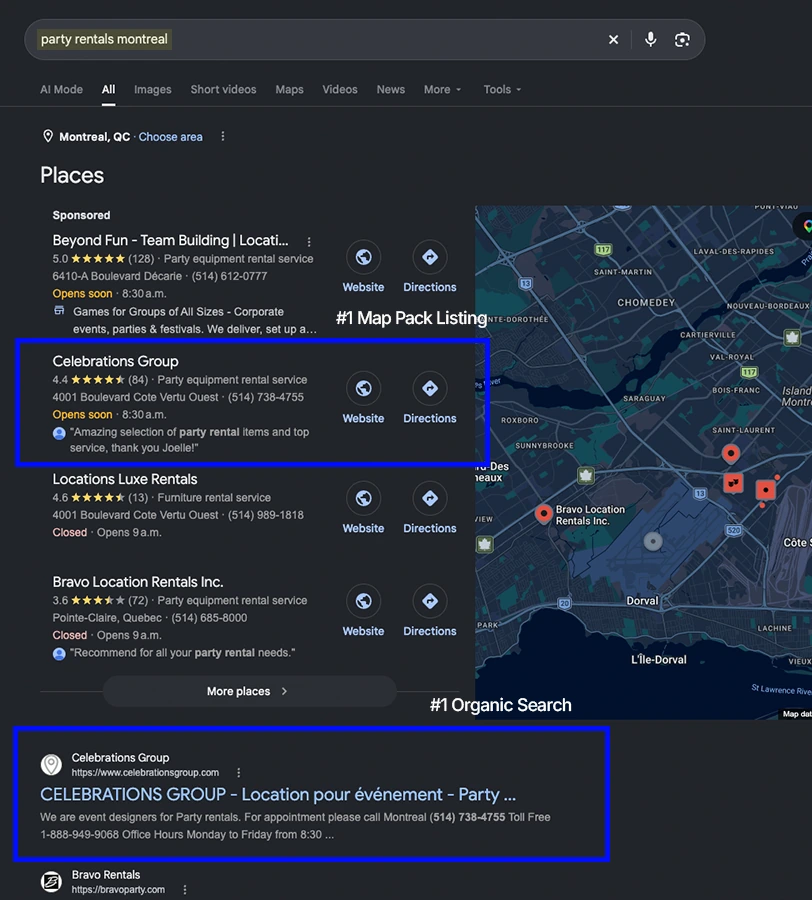812x900 pixels.
Task: Open the Short videos tab
Action: (223, 90)
